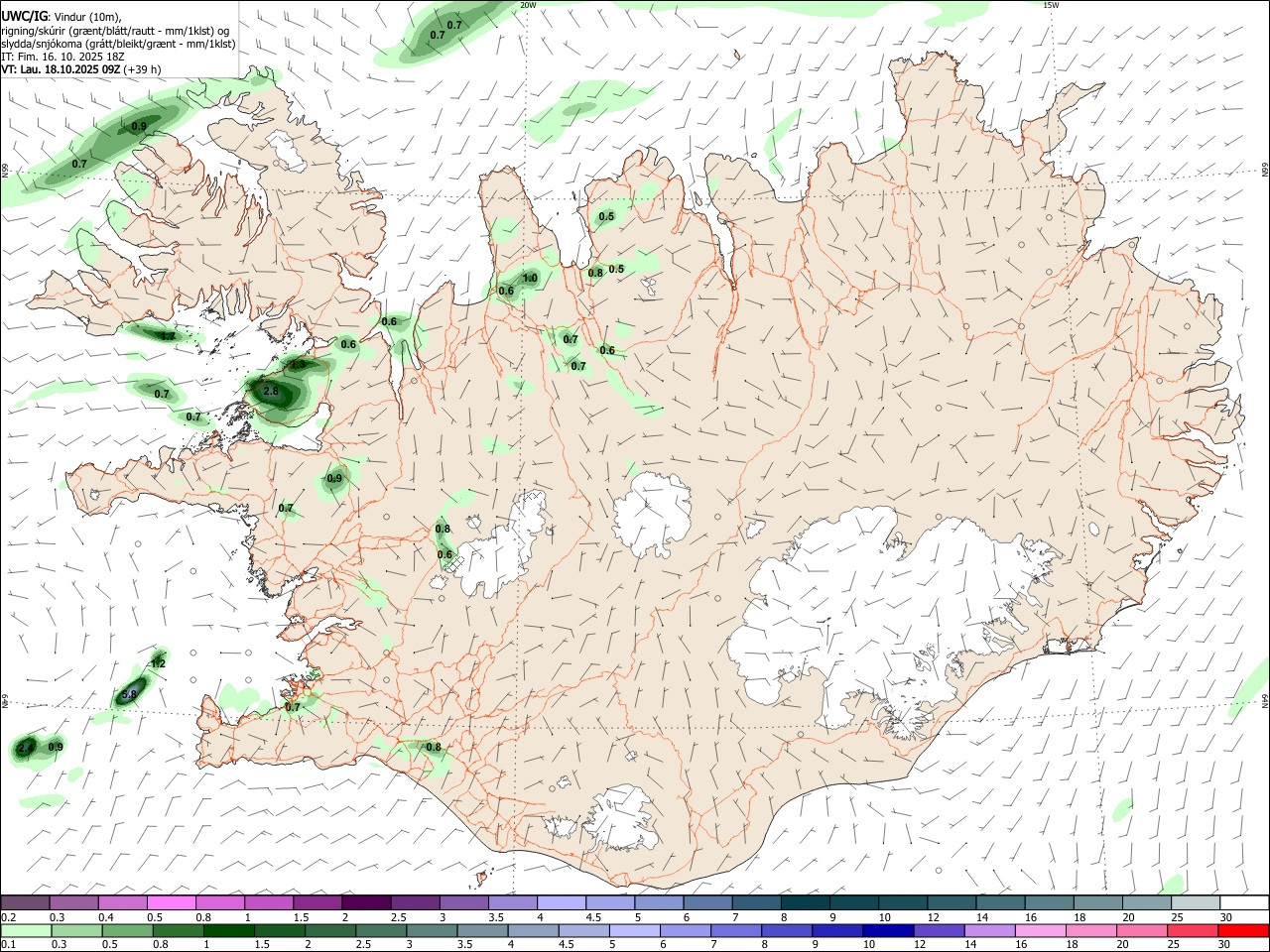This screenshot has height=952, width=1270.
Task: Click the white Mýrdalsjökull glacier near the south coast
Action: pyautogui.click(x=623, y=818)
